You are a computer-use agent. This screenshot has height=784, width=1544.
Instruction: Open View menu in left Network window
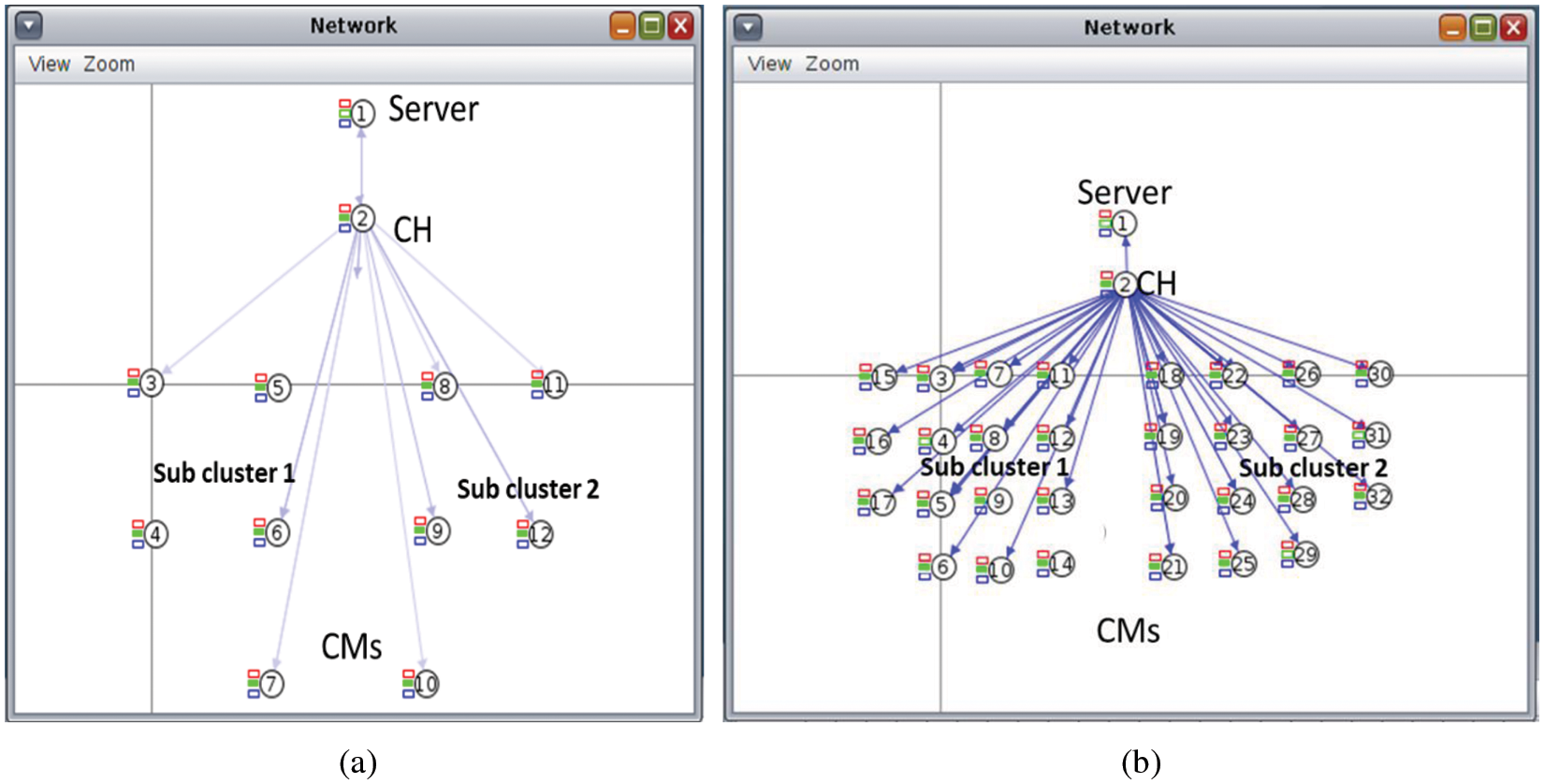click(49, 65)
